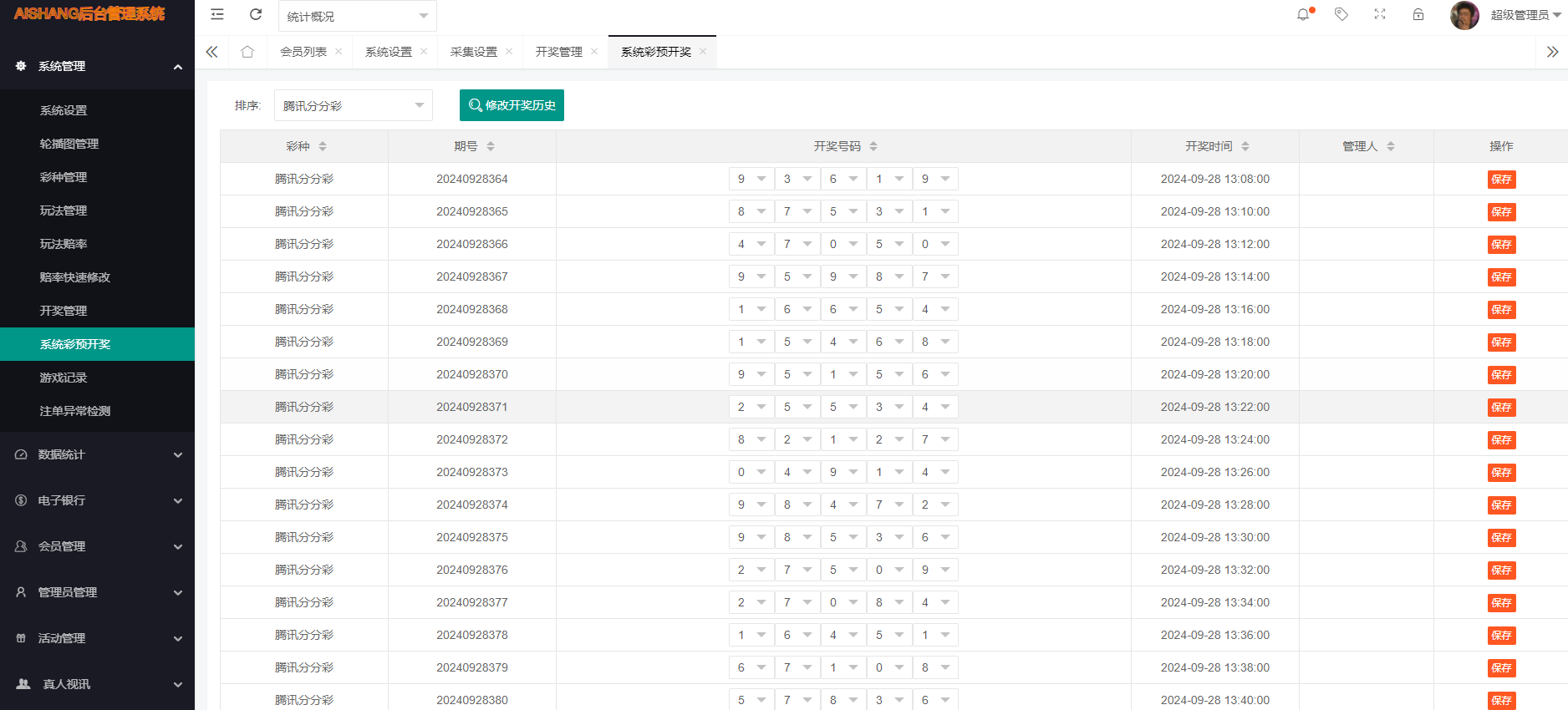
Task: Go to the home tab icon
Action: [x=247, y=52]
